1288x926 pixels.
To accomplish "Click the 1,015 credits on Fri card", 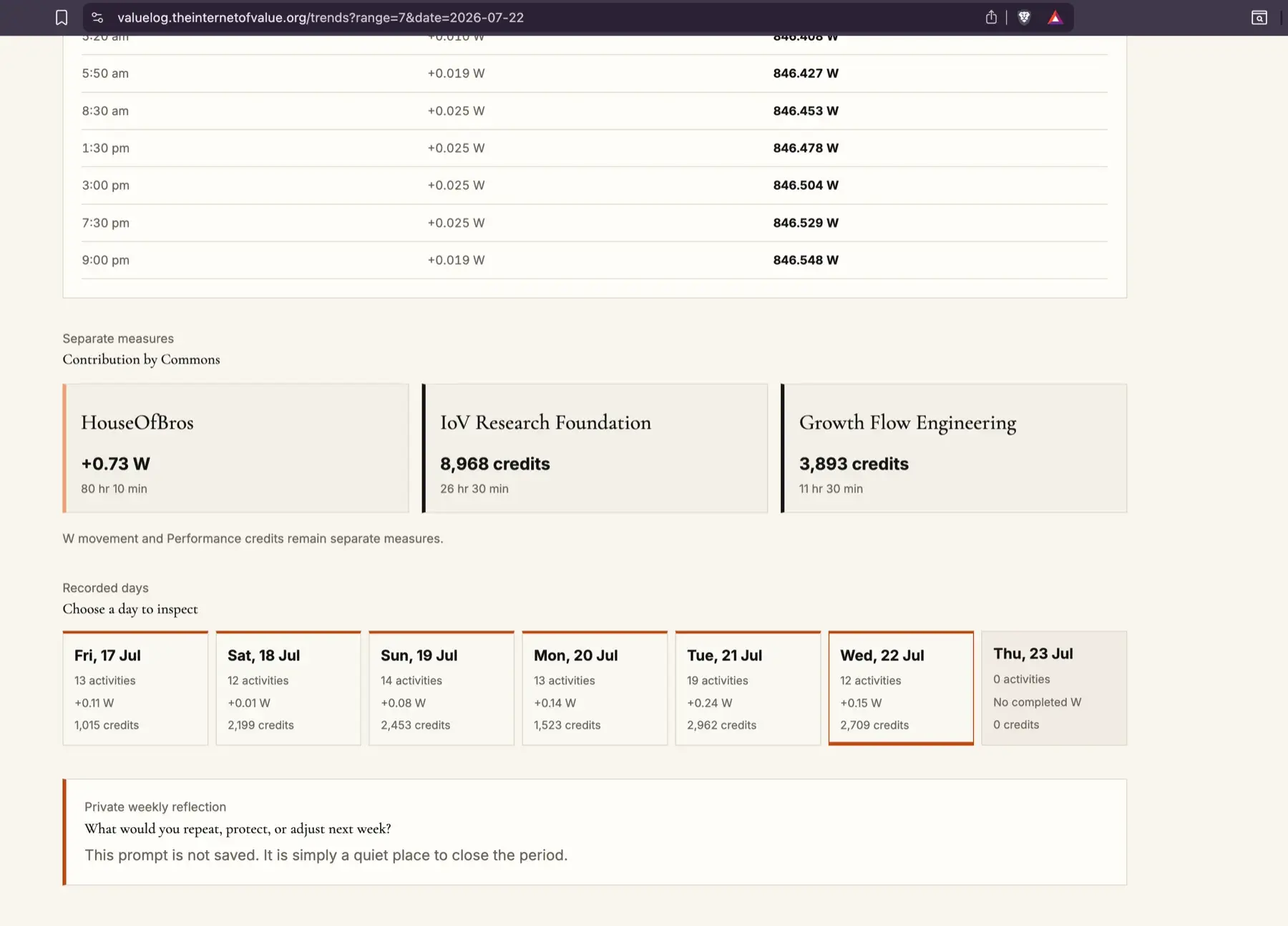I will click(107, 725).
